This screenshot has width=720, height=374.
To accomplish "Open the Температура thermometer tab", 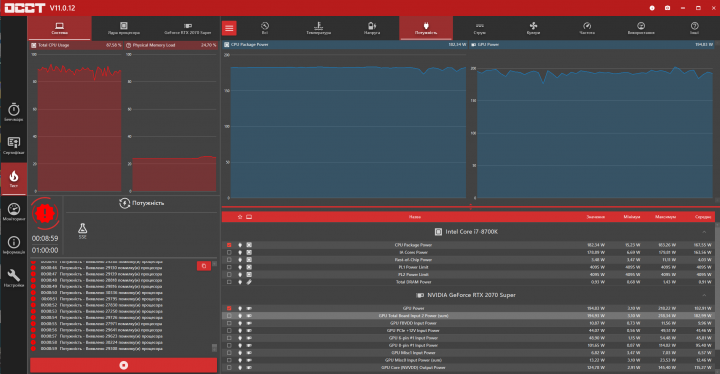I will (319, 28).
